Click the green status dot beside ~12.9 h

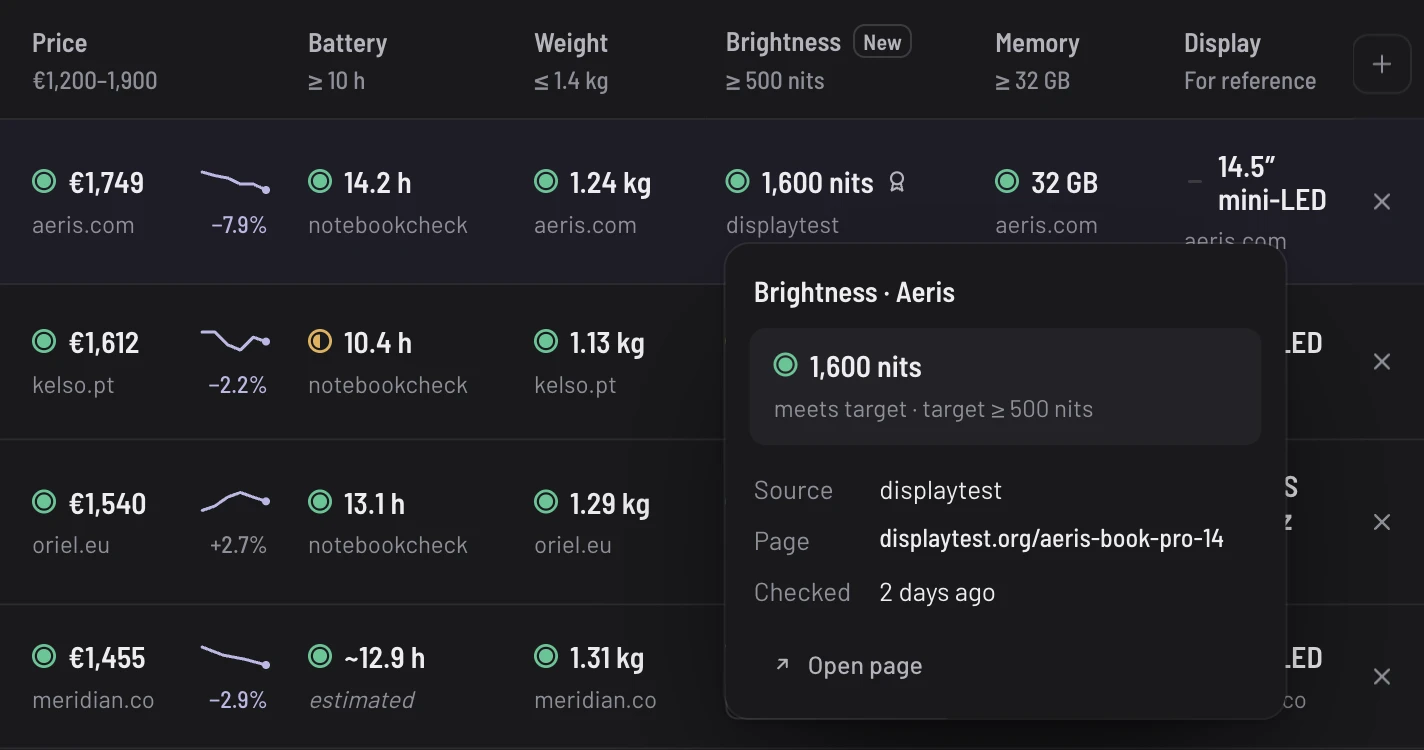click(320, 656)
